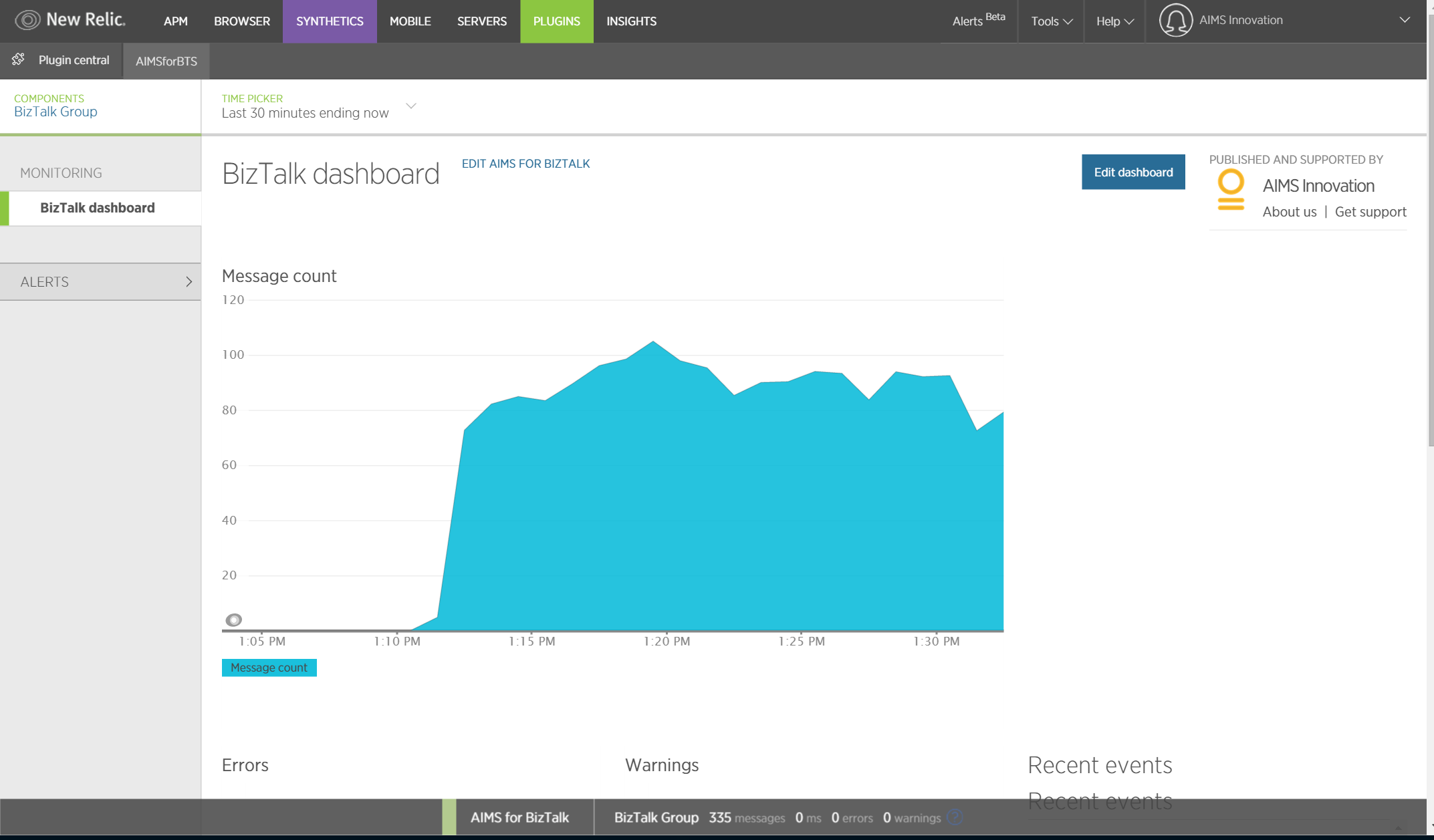
Task: Expand the account menu chevron
Action: [1405, 20]
